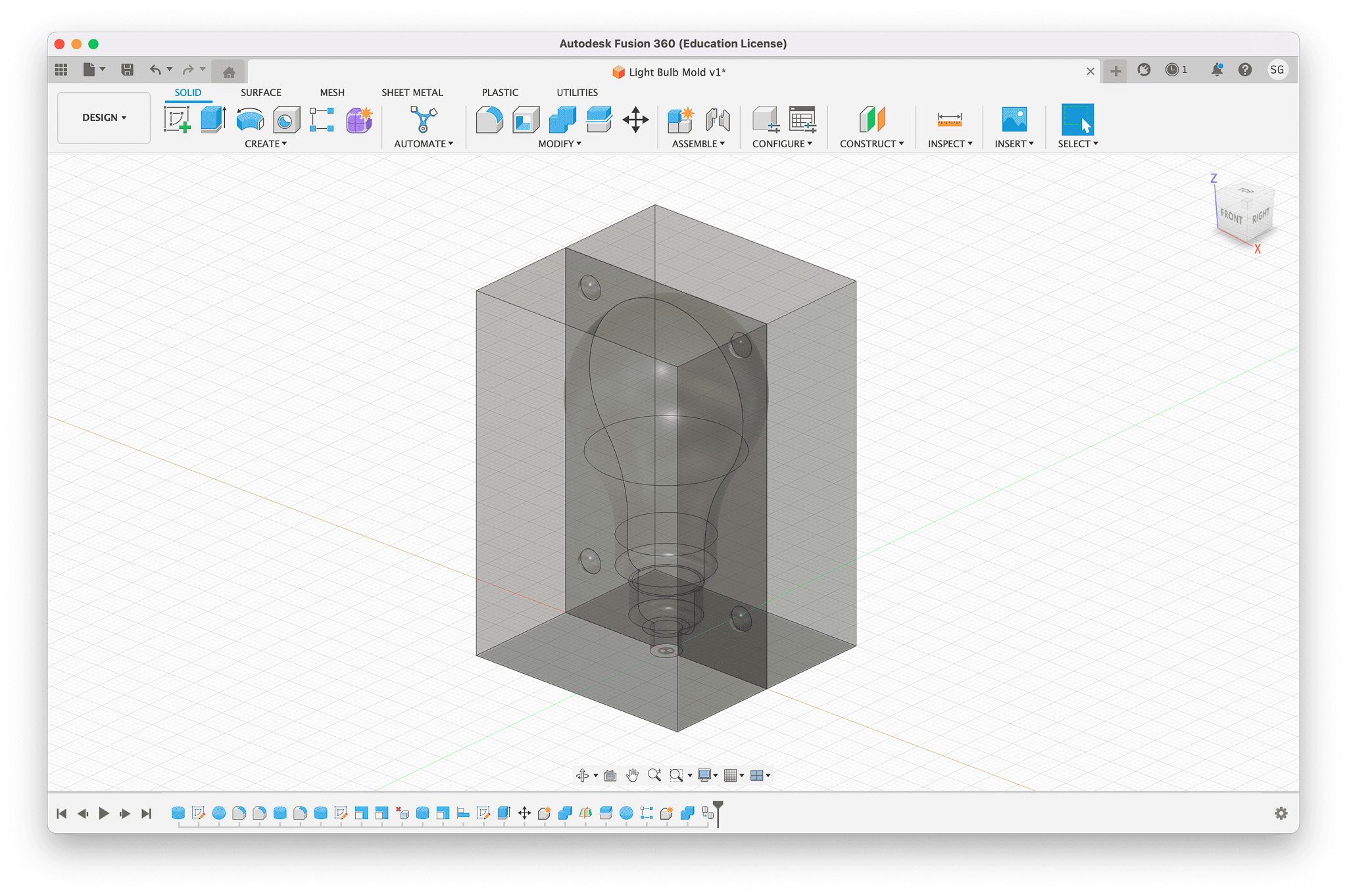Open the Grid and Snaps dropdown

(733, 776)
